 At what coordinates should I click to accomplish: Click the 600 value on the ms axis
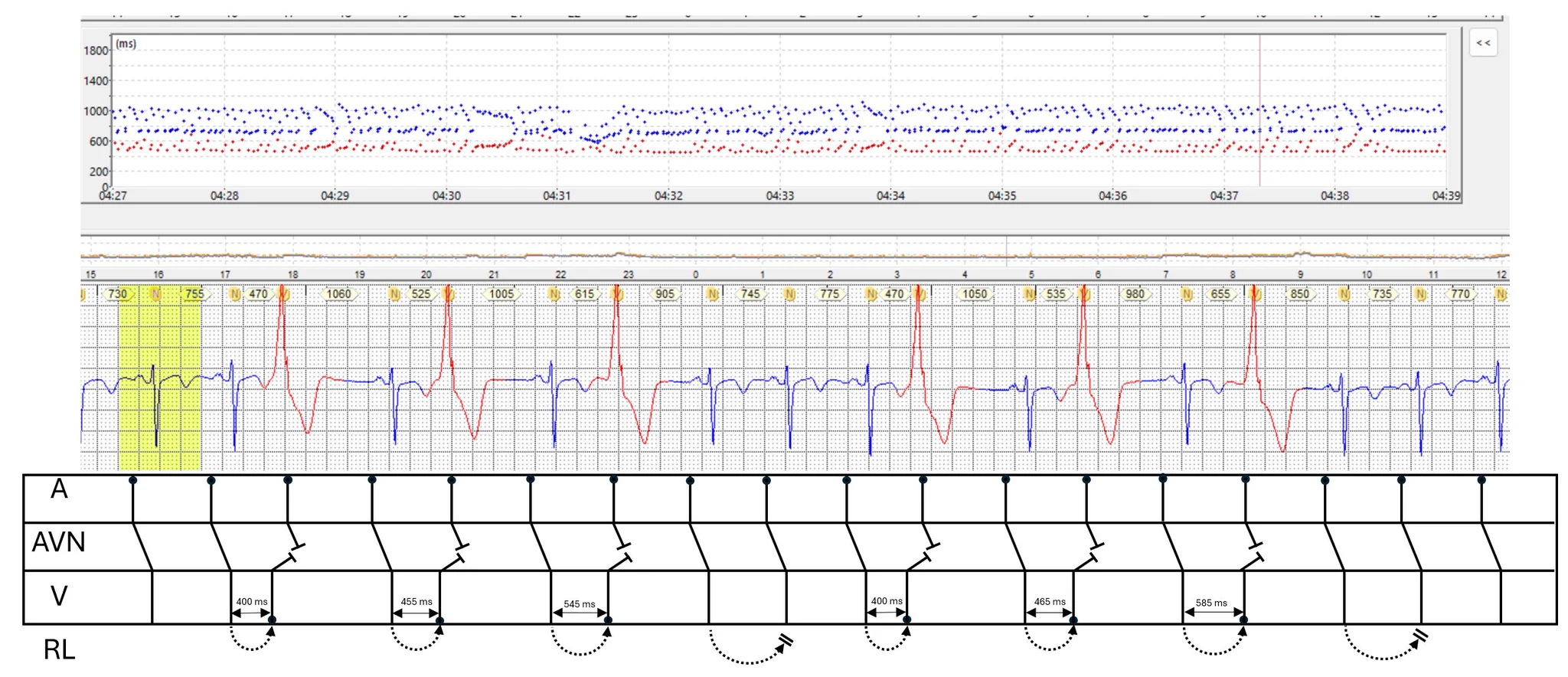[x=99, y=142]
